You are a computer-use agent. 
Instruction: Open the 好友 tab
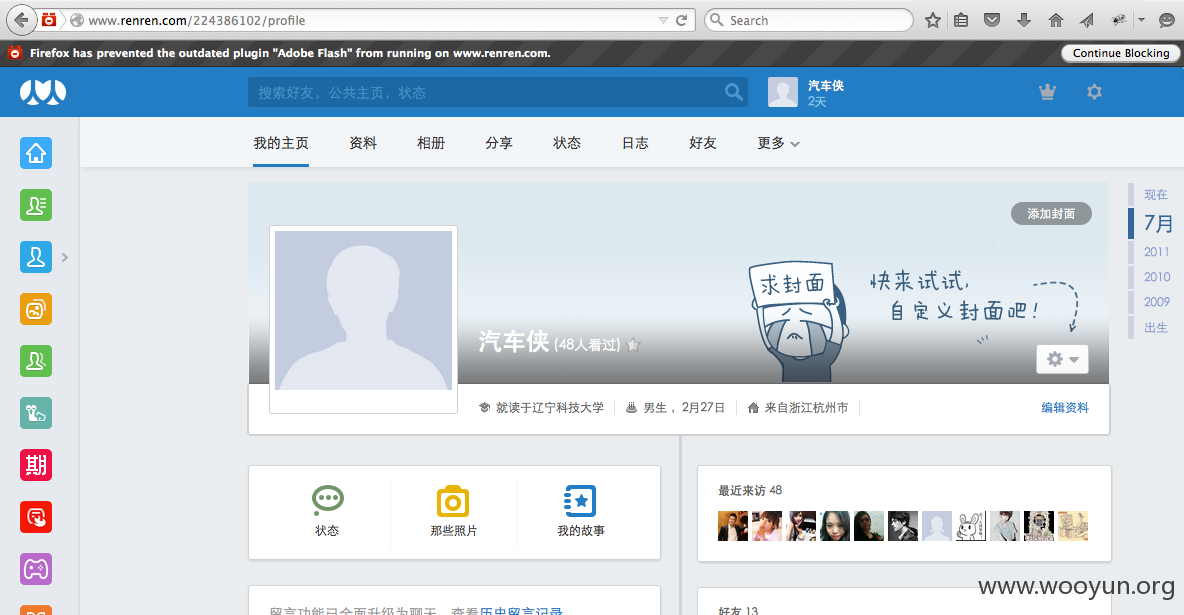pyautogui.click(x=703, y=144)
